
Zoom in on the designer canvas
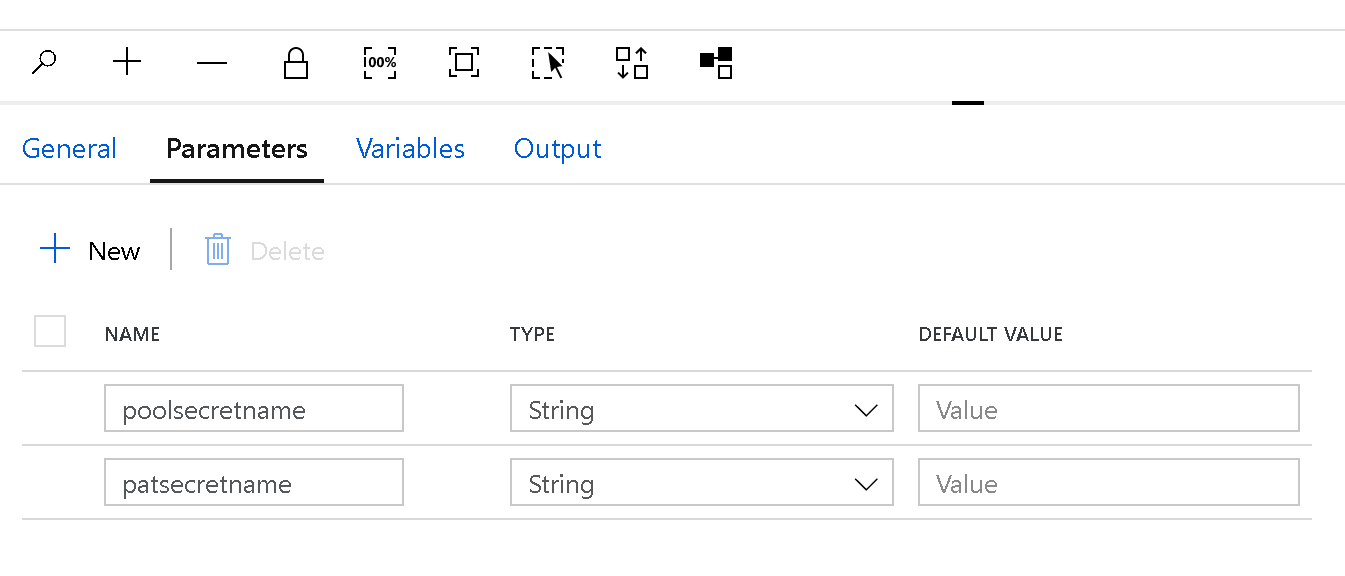pos(127,62)
